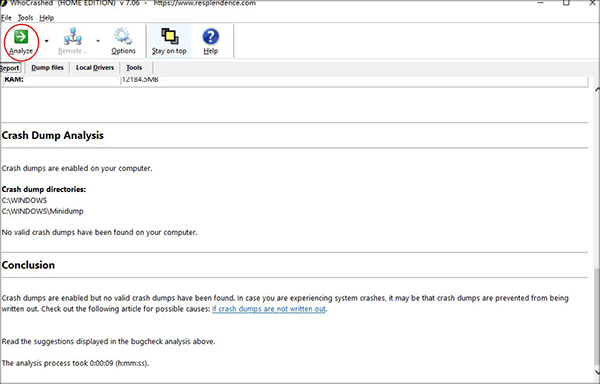Click the scrollbar down arrow
This screenshot has height=384, width=600.
click(x=597, y=372)
